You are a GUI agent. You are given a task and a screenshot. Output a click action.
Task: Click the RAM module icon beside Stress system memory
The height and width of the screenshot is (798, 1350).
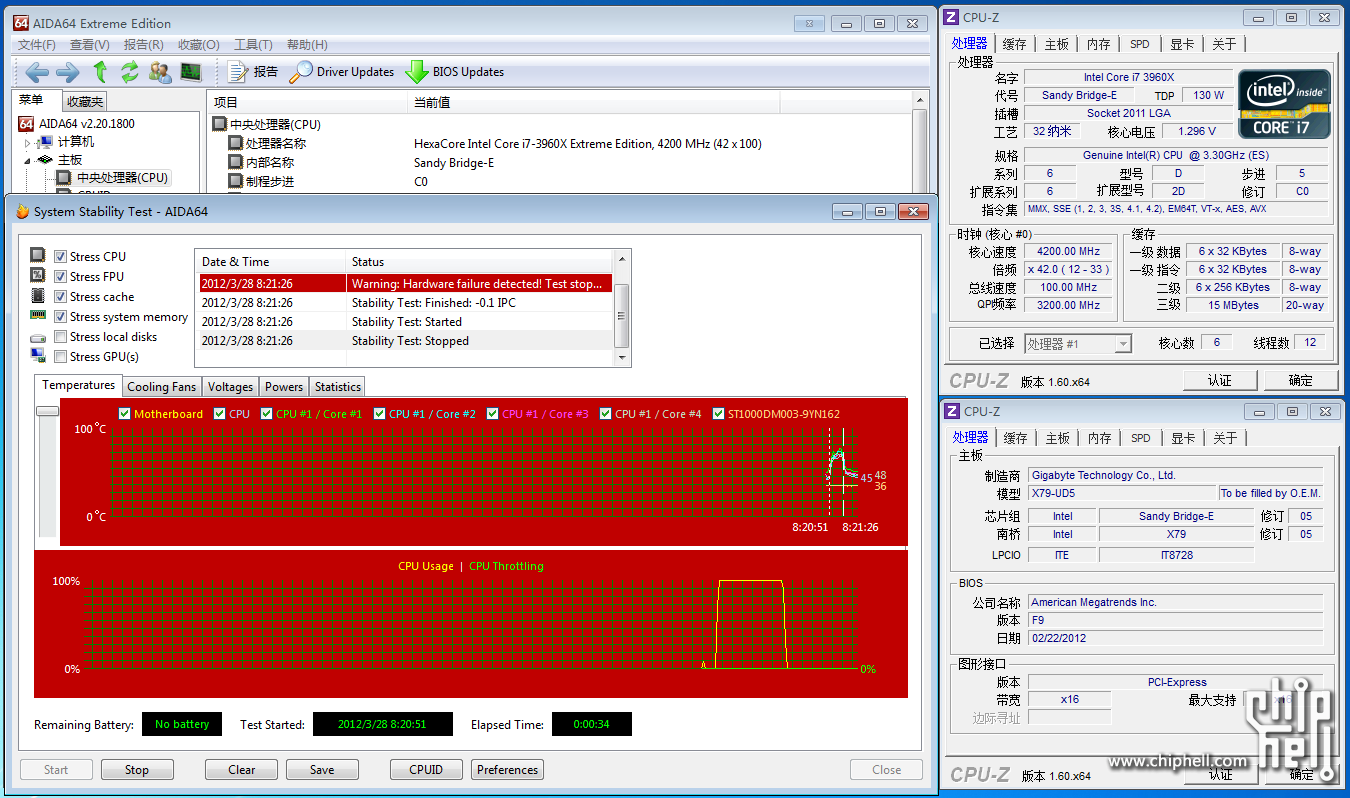click(38, 316)
